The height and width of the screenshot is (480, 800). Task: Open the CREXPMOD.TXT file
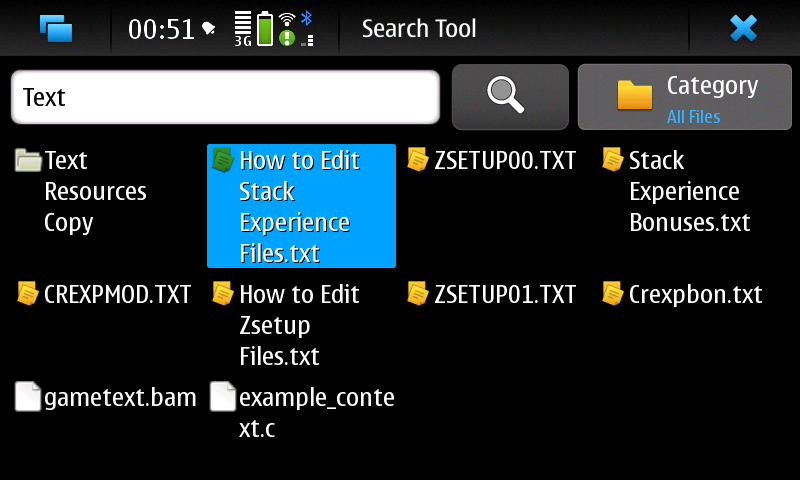(104, 294)
